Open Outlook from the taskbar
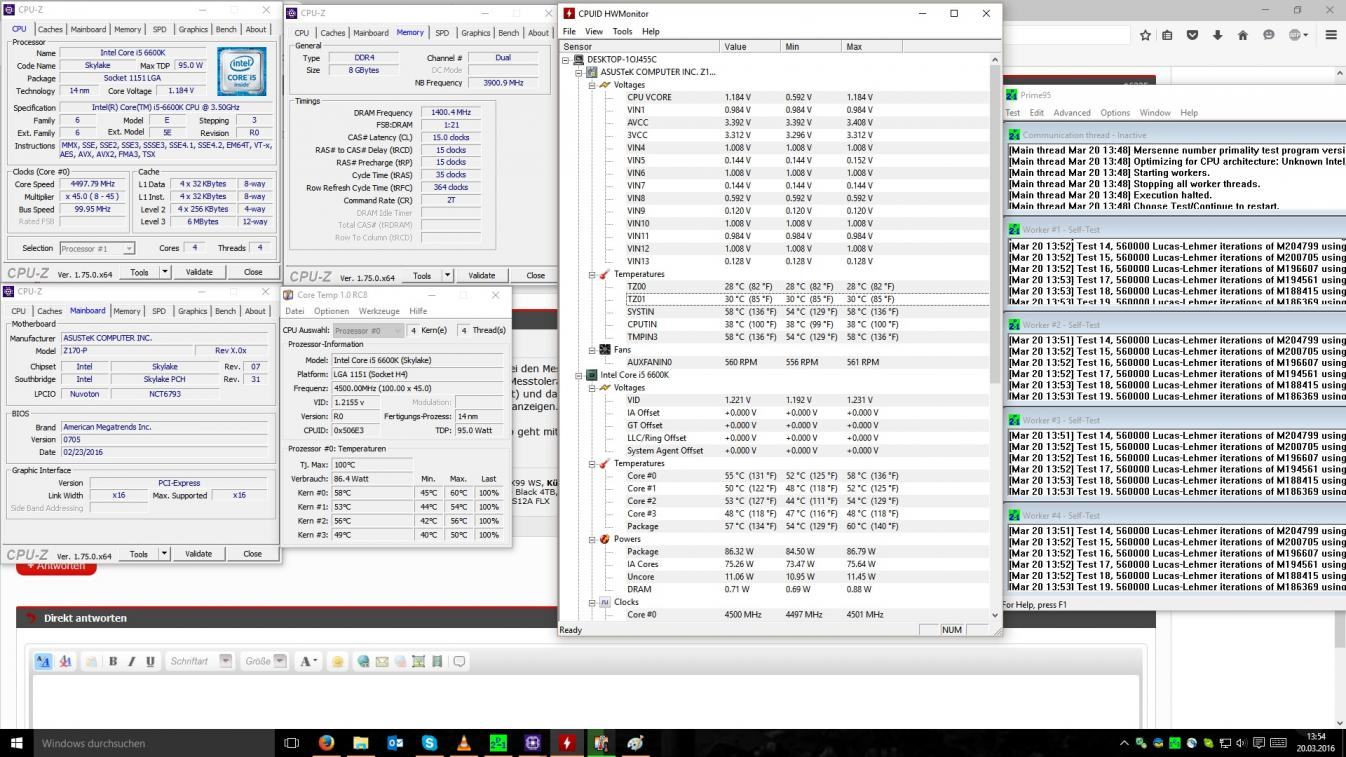The image size is (1346, 757). (x=395, y=743)
